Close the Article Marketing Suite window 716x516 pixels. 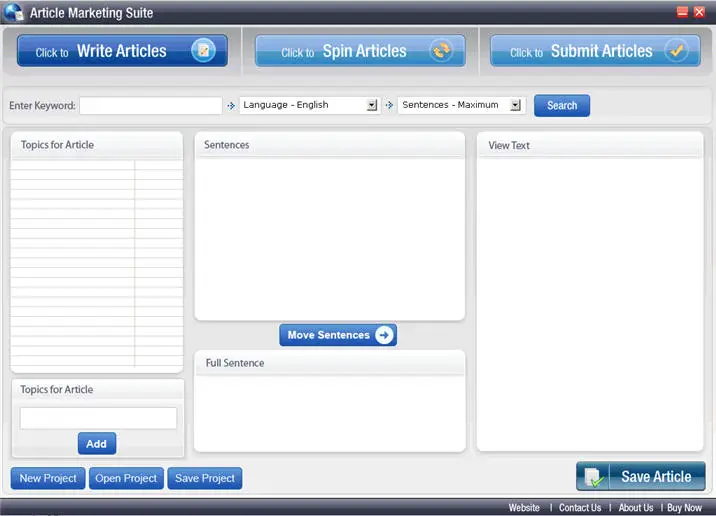click(x=699, y=12)
